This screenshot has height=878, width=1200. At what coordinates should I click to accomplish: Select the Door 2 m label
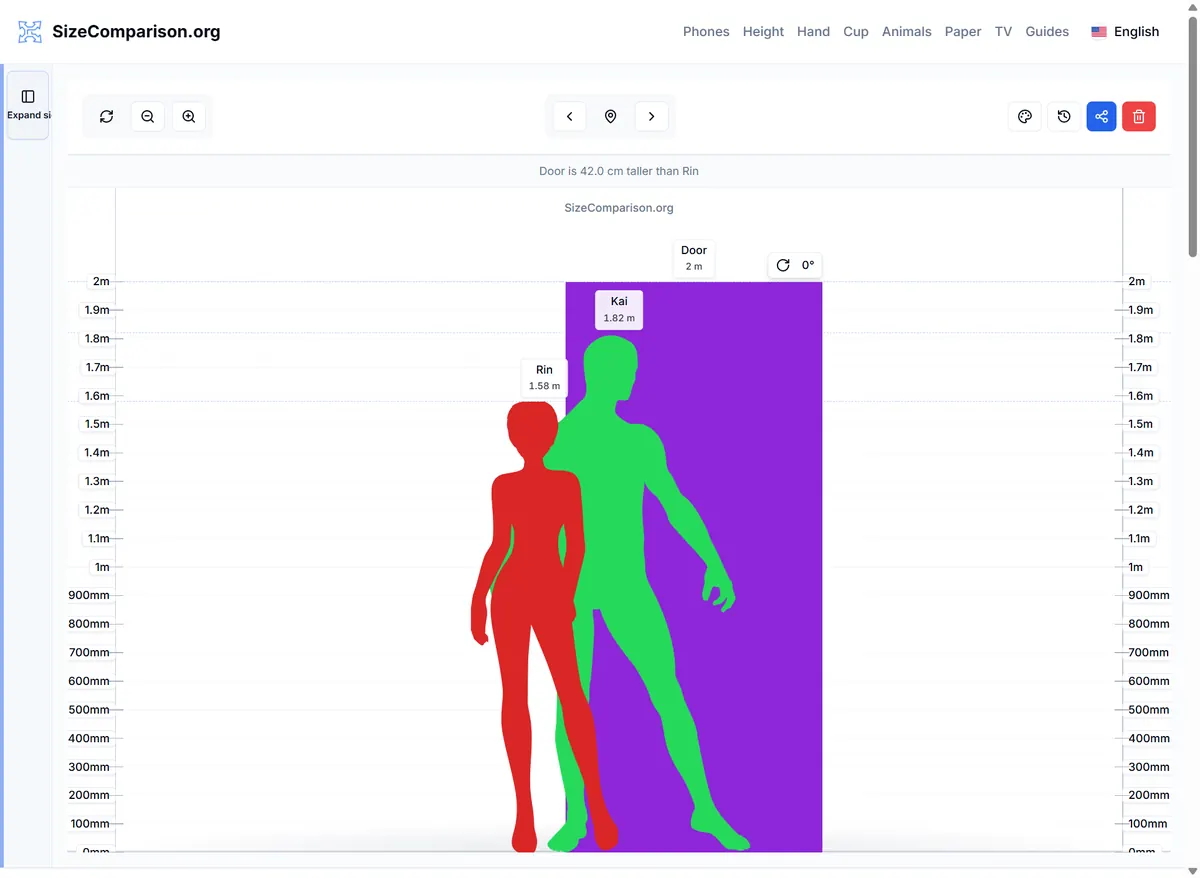[x=694, y=258]
